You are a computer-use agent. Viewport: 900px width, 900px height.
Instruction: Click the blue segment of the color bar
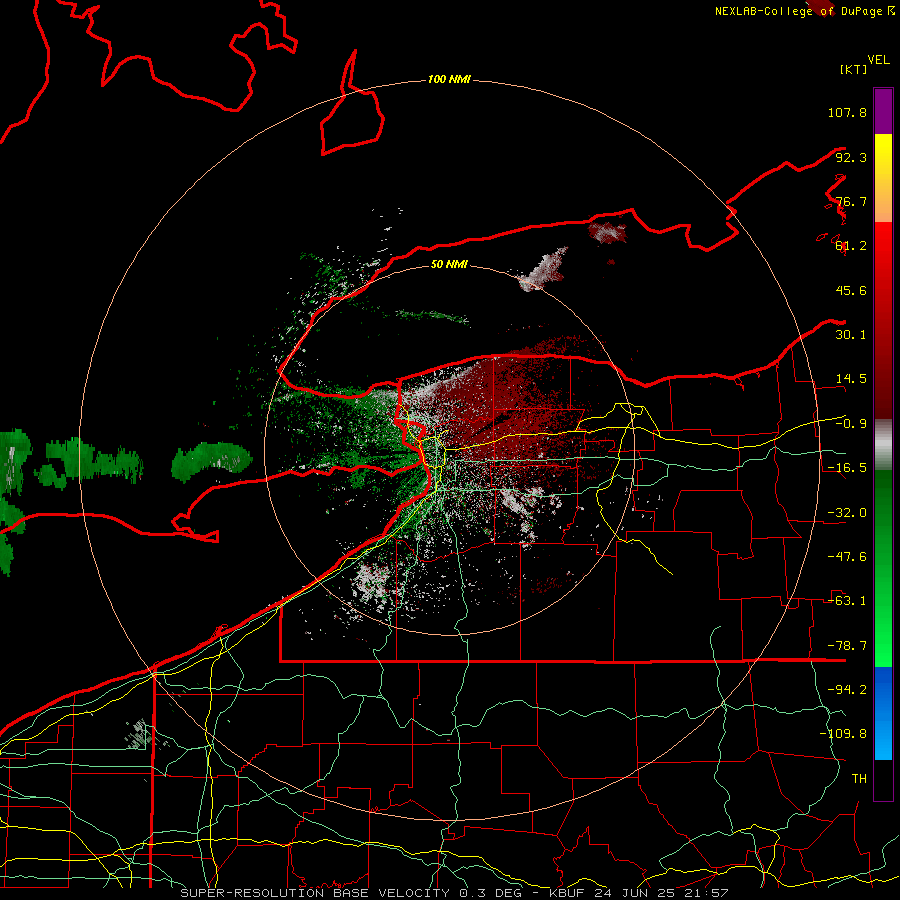pyautogui.click(x=883, y=713)
